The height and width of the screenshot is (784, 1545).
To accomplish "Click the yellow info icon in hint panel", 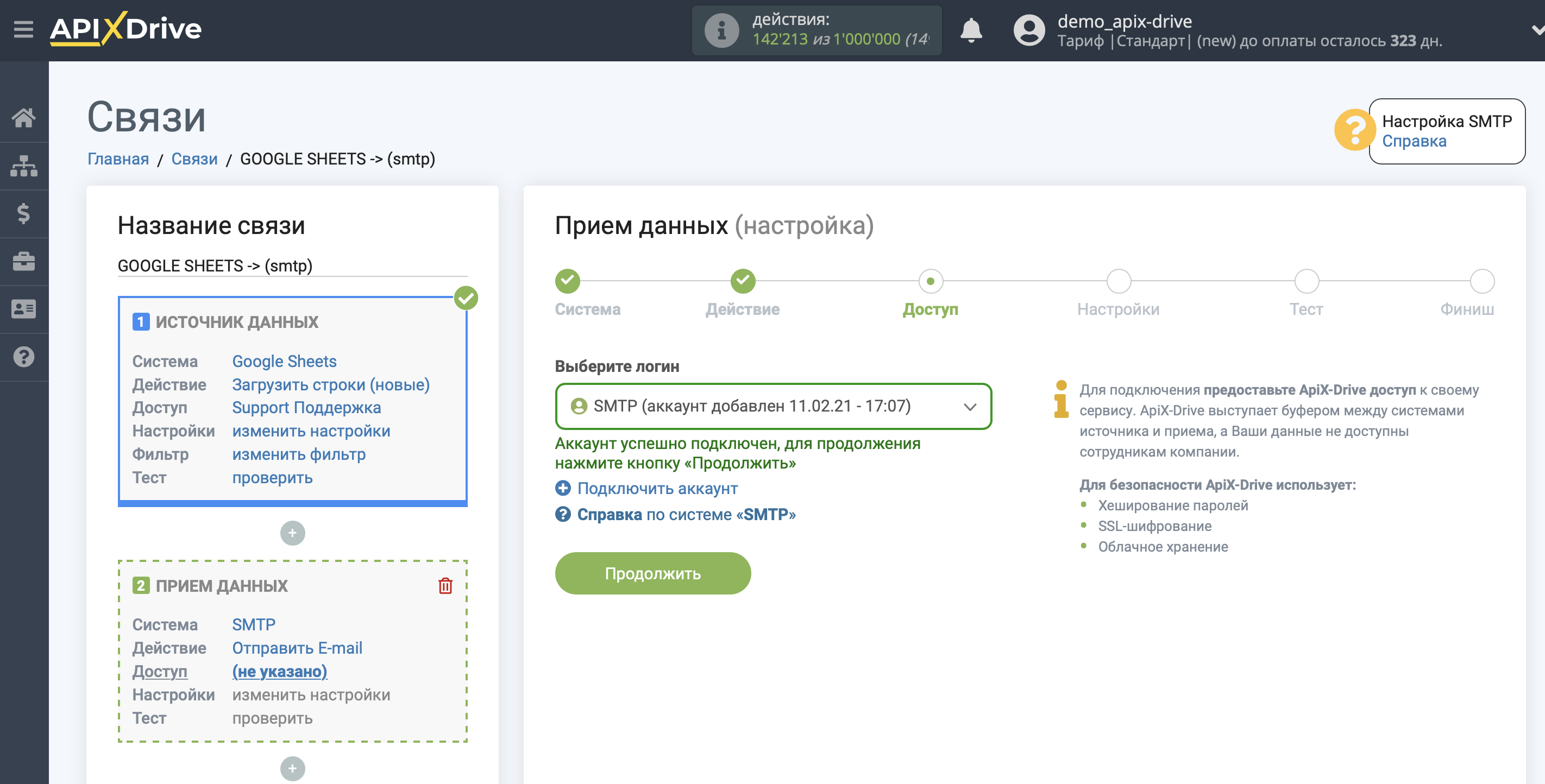I will tap(1061, 399).
